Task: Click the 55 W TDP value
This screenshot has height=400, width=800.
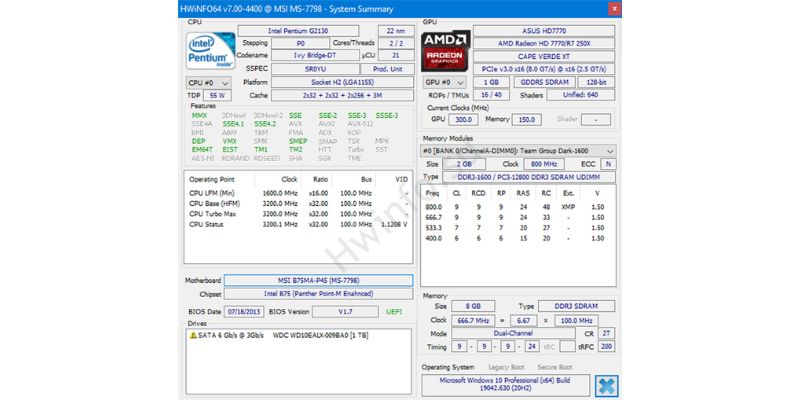Action: pyautogui.click(x=217, y=95)
